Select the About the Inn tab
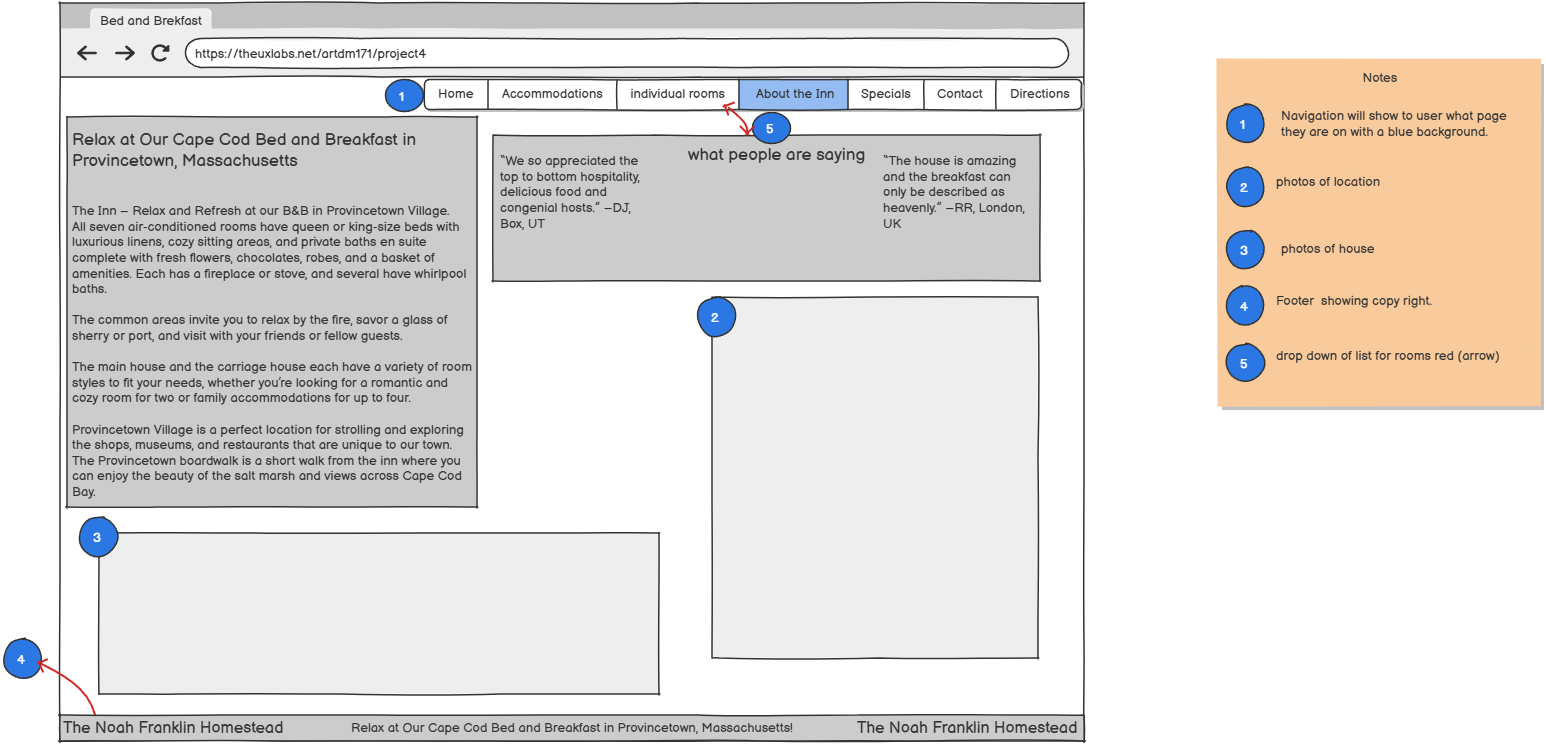The image size is (1546, 744). point(794,94)
